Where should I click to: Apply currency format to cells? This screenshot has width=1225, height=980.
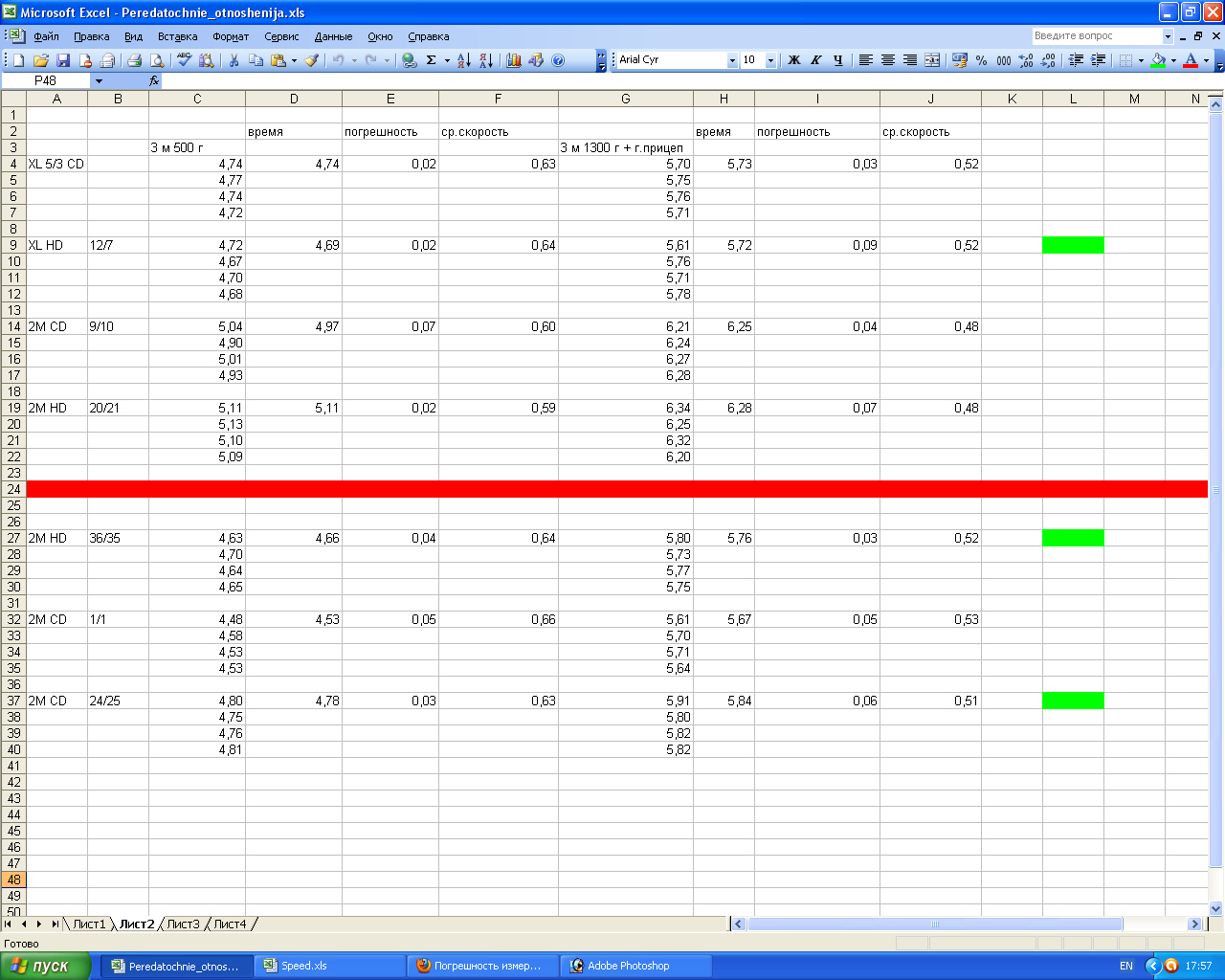tap(960, 60)
